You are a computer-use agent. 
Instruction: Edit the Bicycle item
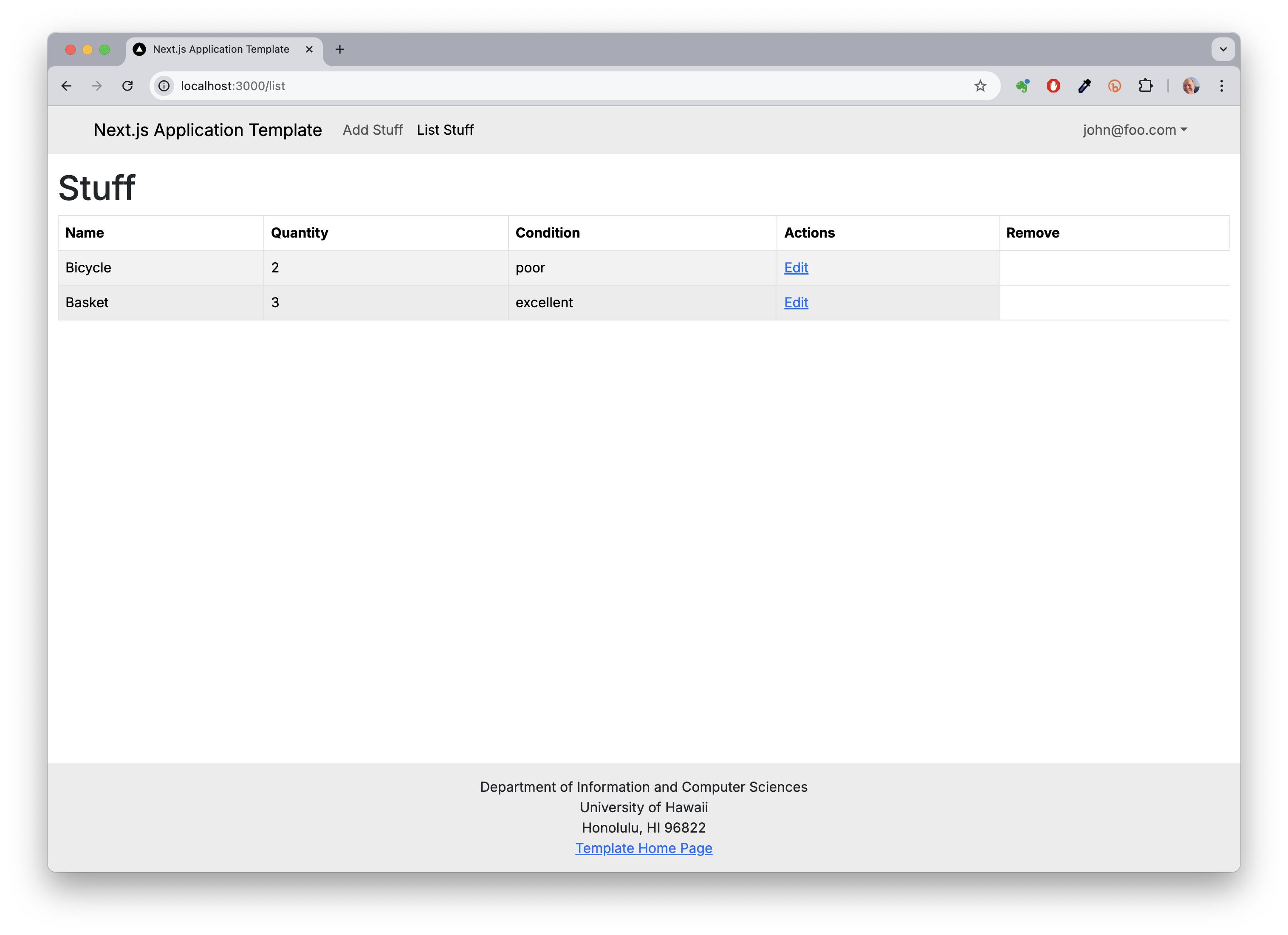796,268
